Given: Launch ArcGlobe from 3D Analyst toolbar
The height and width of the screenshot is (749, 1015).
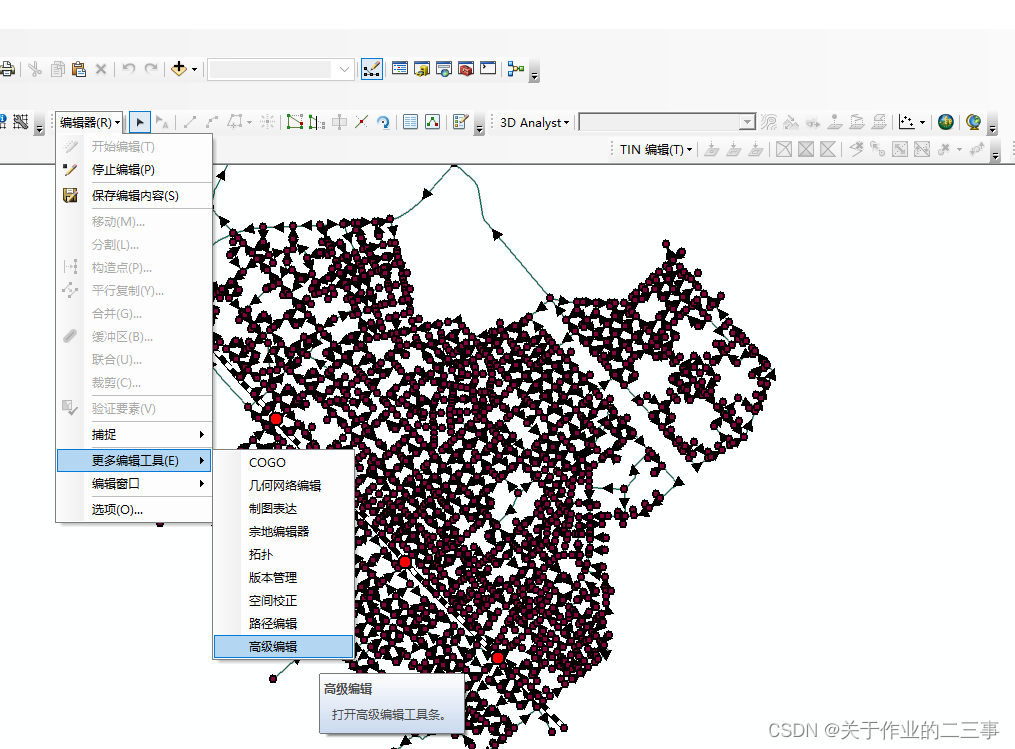Looking at the screenshot, I should point(973,122).
